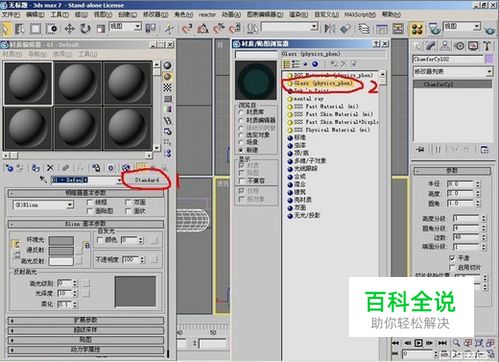The width and height of the screenshot is (499, 362).
Task: Switch browser to View Large Icons sphere
Action: point(315,64)
